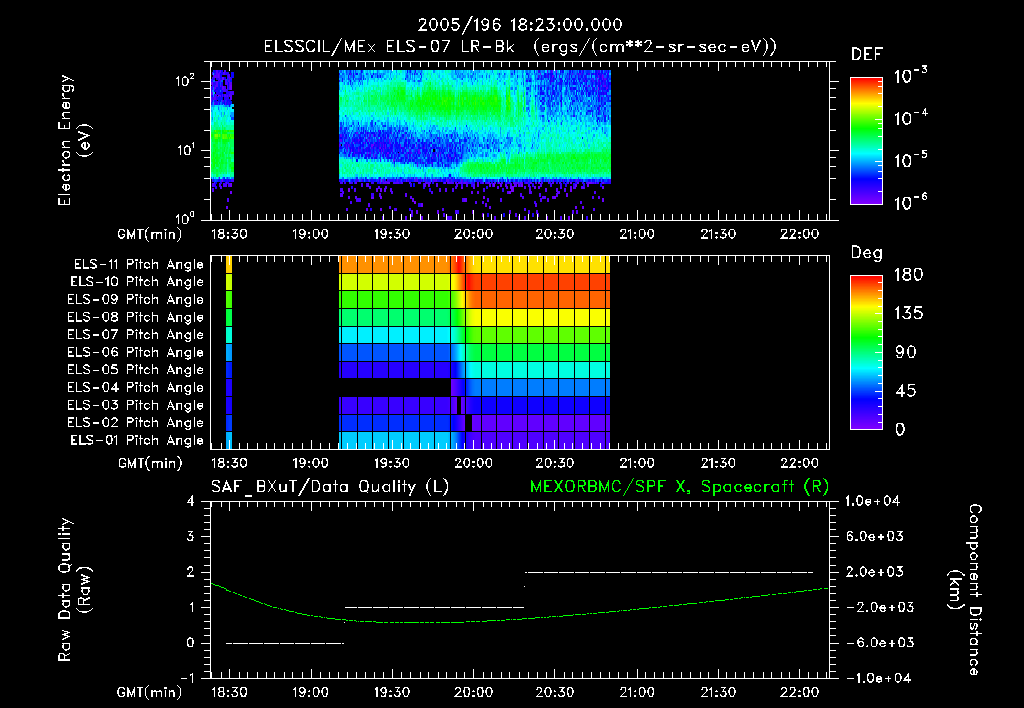Select the ELS-11 Pitch Angle row label
Viewport: 1024px width, 708px height.
click(138, 265)
